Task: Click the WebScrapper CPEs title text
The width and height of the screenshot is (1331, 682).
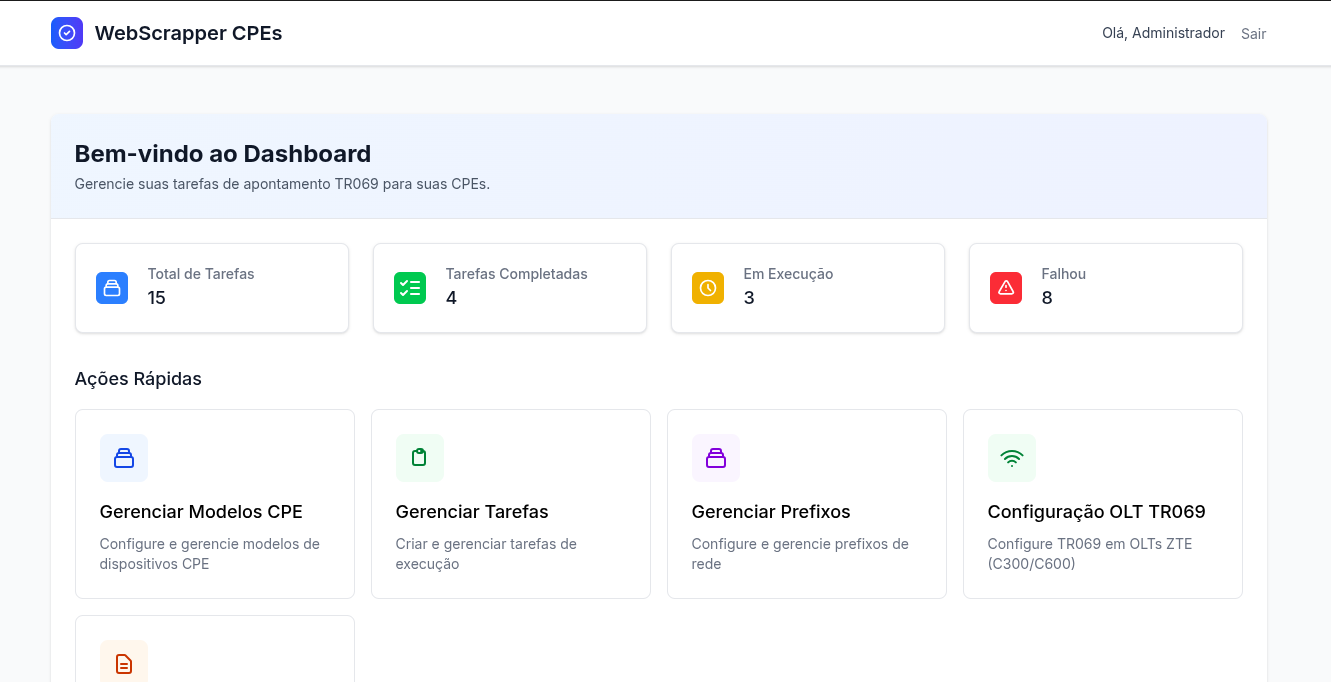Action: (188, 32)
